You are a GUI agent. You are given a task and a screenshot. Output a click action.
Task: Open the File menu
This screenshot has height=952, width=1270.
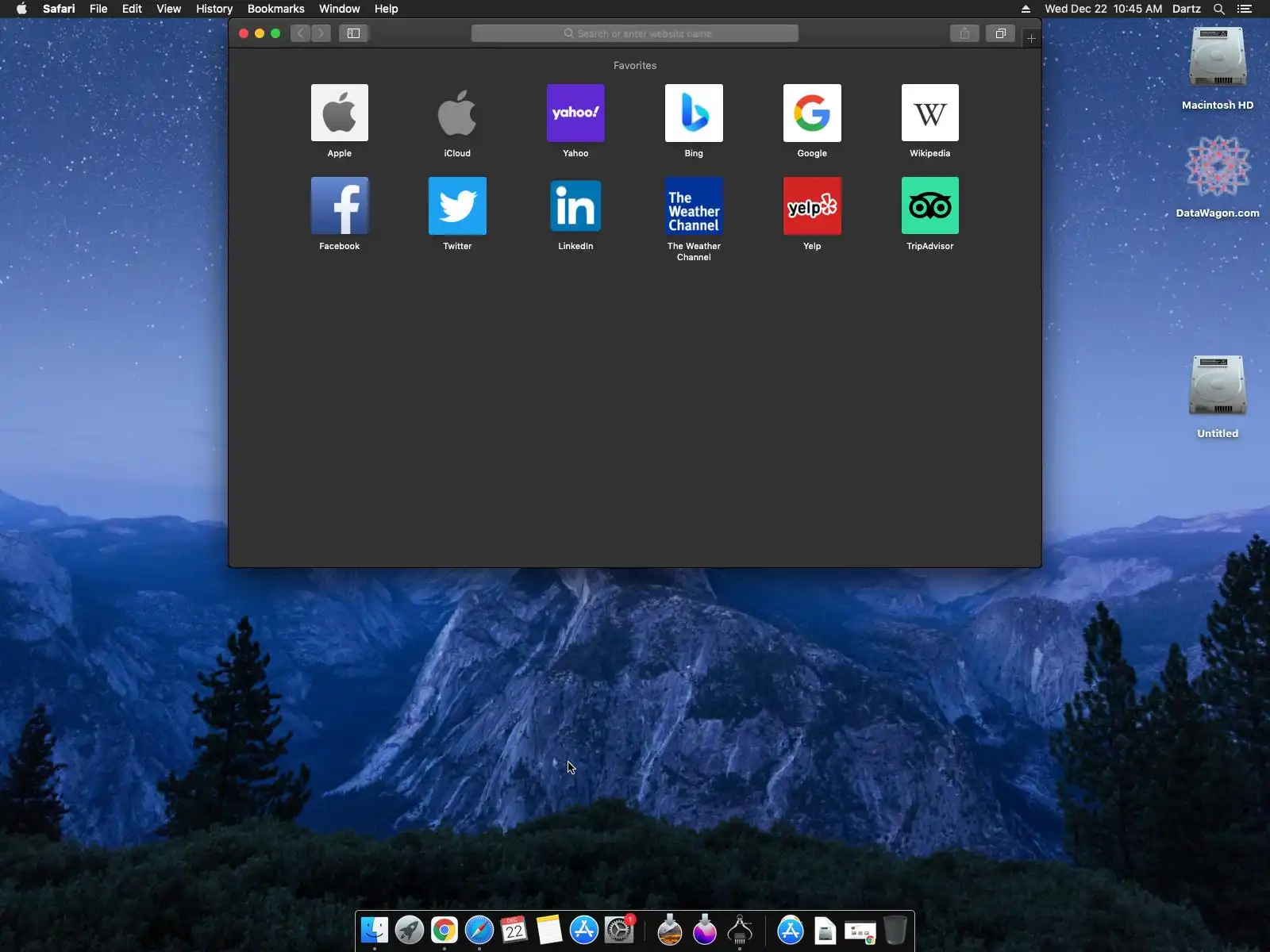click(x=98, y=9)
